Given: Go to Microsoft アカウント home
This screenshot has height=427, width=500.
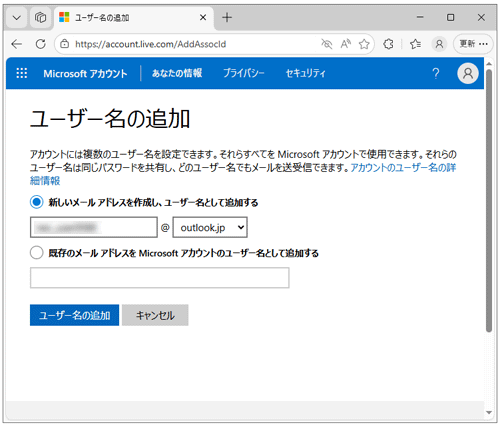Looking at the screenshot, I should [85, 73].
